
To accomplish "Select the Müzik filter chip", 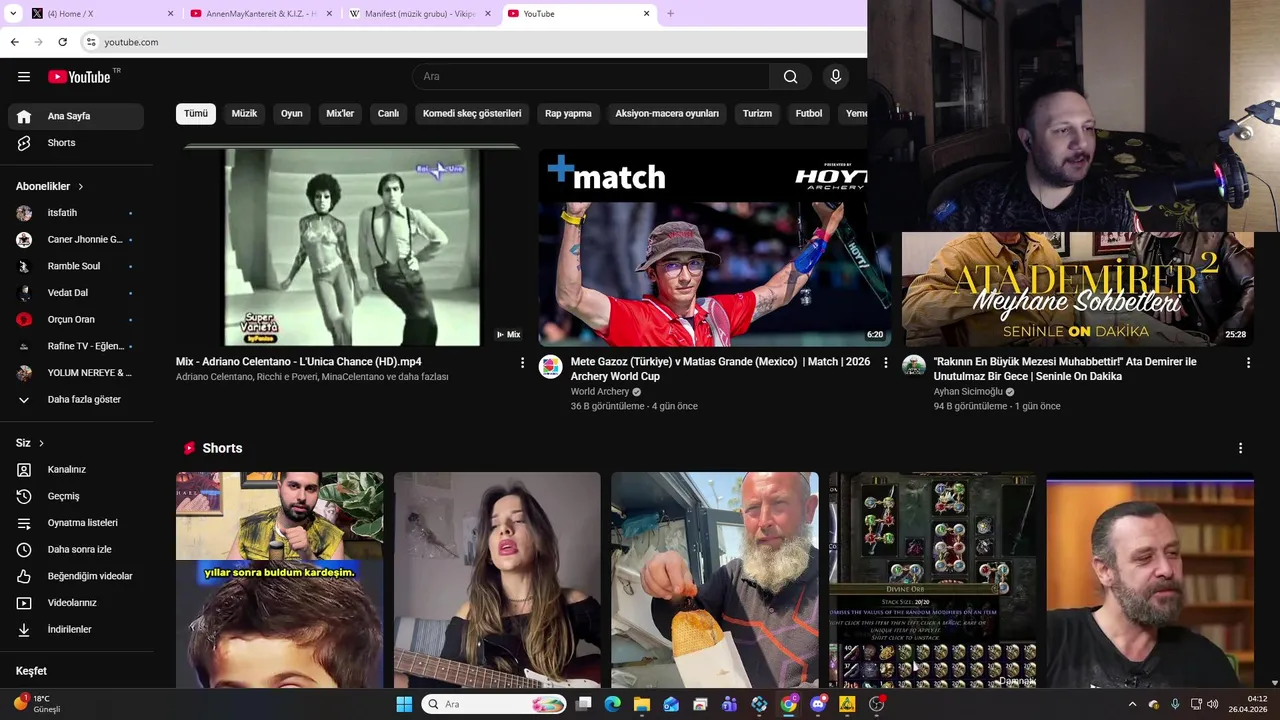I will [x=244, y=113].
